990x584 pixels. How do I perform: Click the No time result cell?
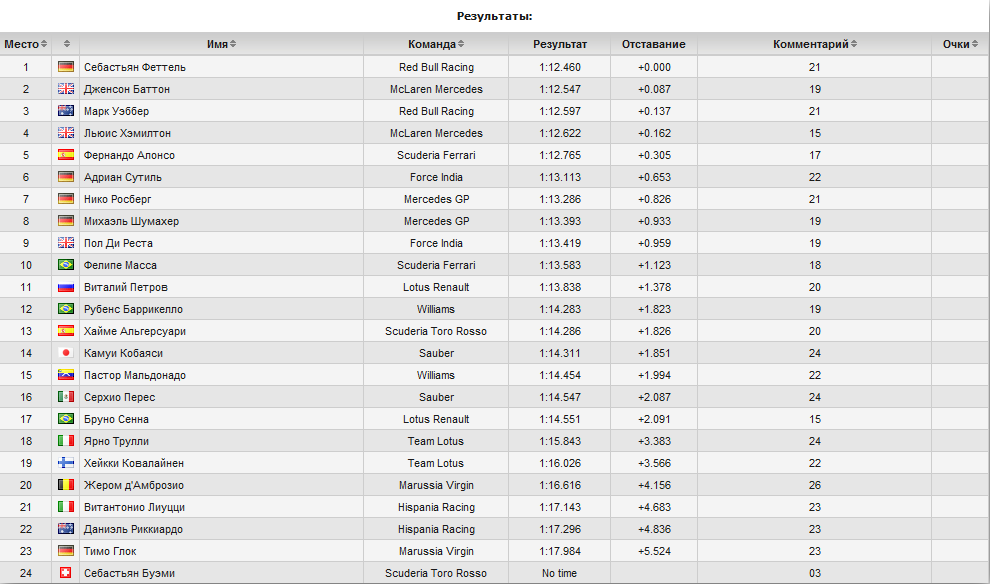[x=559, y=573]
